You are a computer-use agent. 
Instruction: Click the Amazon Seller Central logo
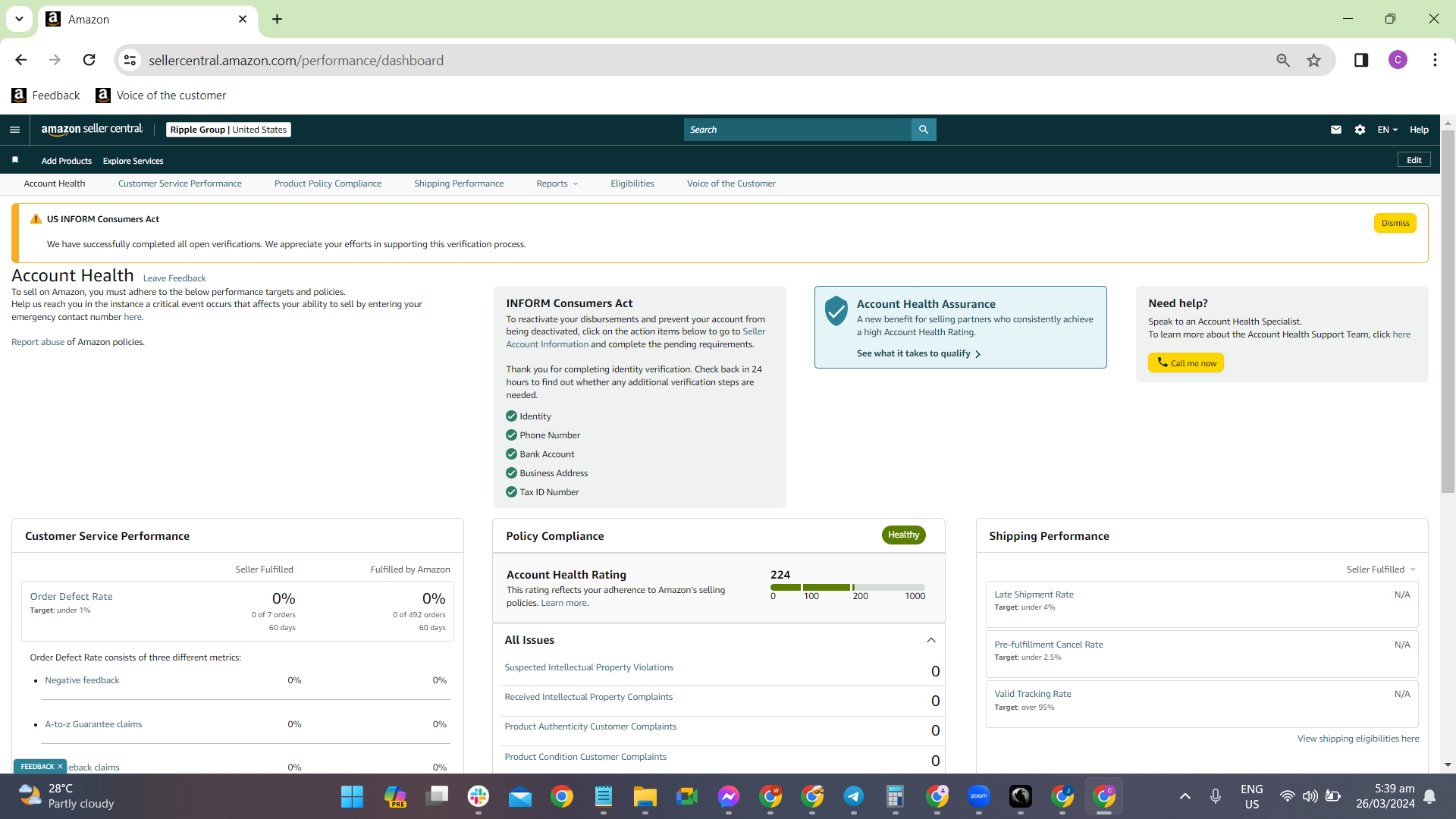(92, 129)
